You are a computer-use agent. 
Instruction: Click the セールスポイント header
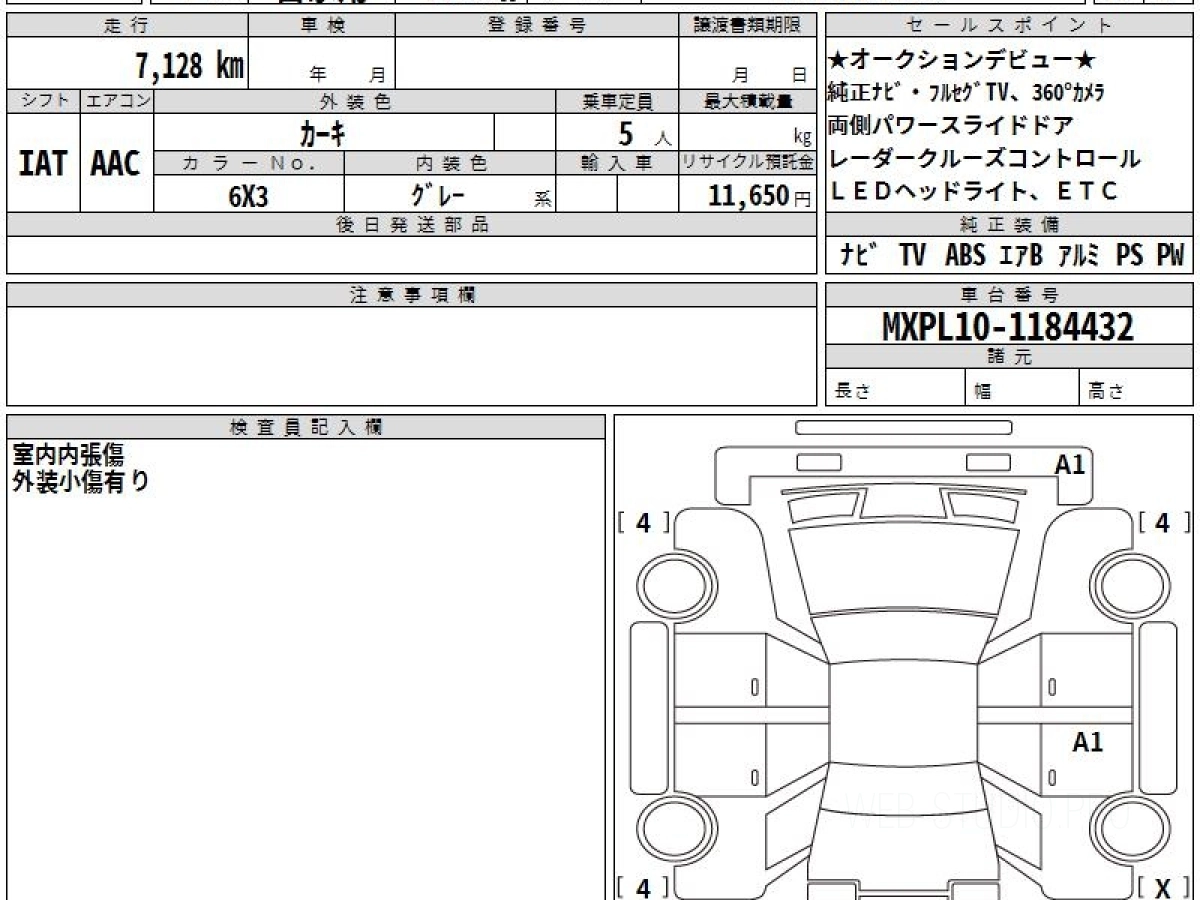click(x=1010, y=26)
